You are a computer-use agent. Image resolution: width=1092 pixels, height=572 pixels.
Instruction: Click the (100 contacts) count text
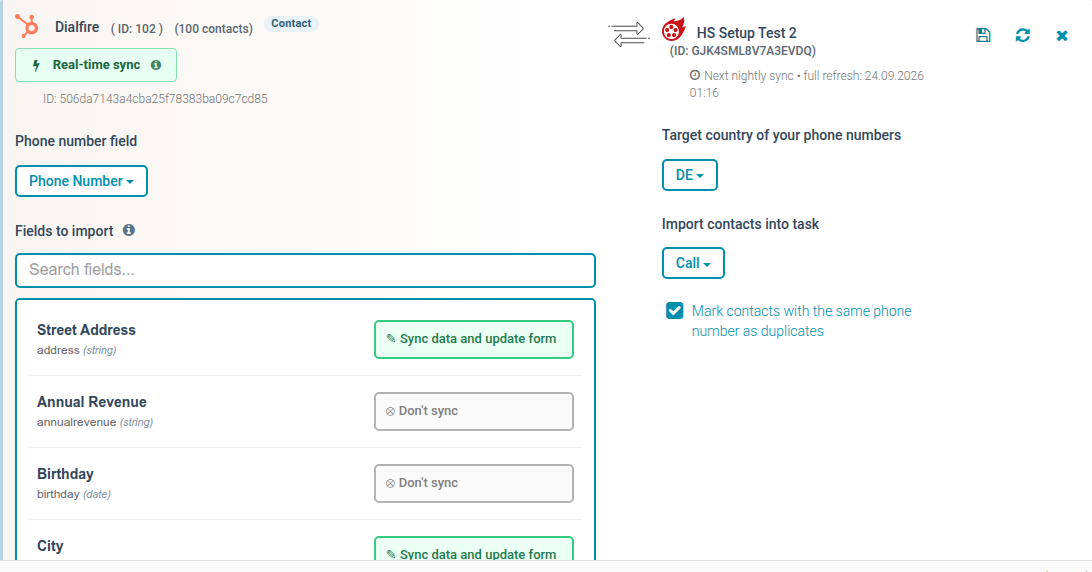[214, 29]
